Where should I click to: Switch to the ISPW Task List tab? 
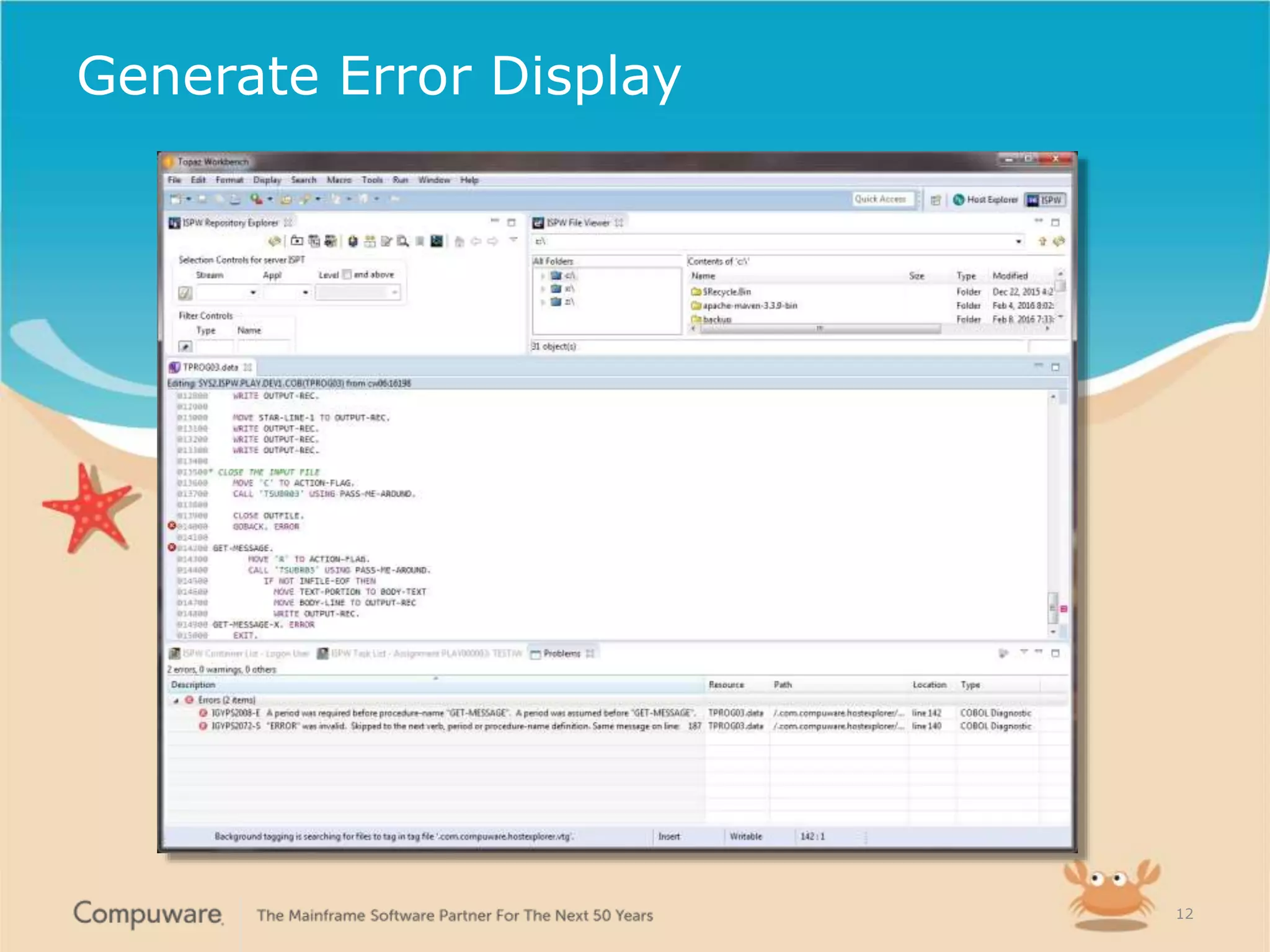[420, 653]
